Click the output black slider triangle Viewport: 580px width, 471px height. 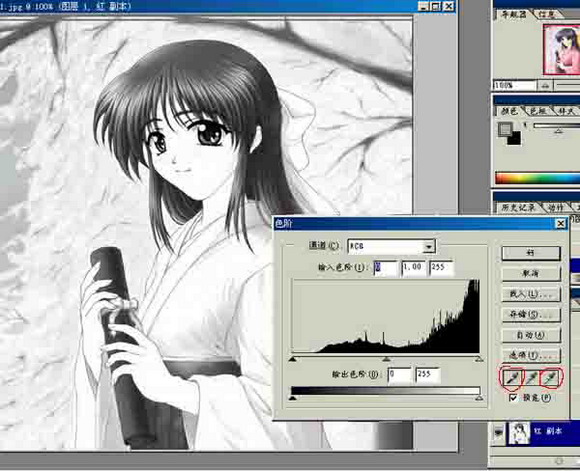coord(293,398)
